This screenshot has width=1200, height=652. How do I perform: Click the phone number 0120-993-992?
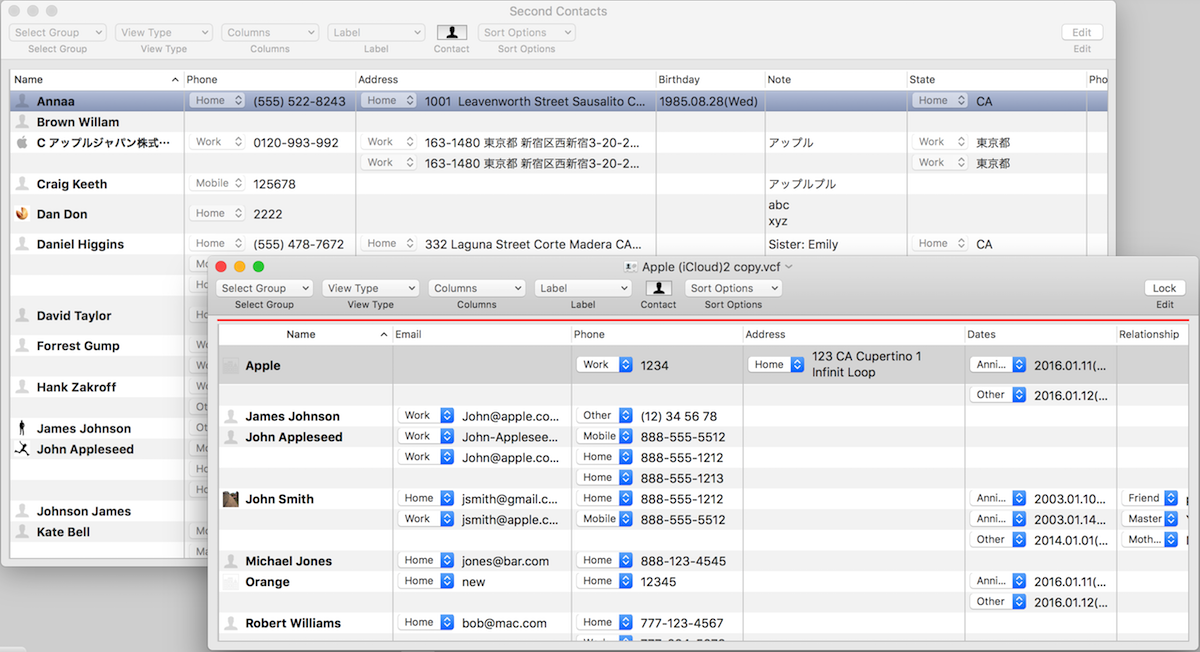[296, 143]
